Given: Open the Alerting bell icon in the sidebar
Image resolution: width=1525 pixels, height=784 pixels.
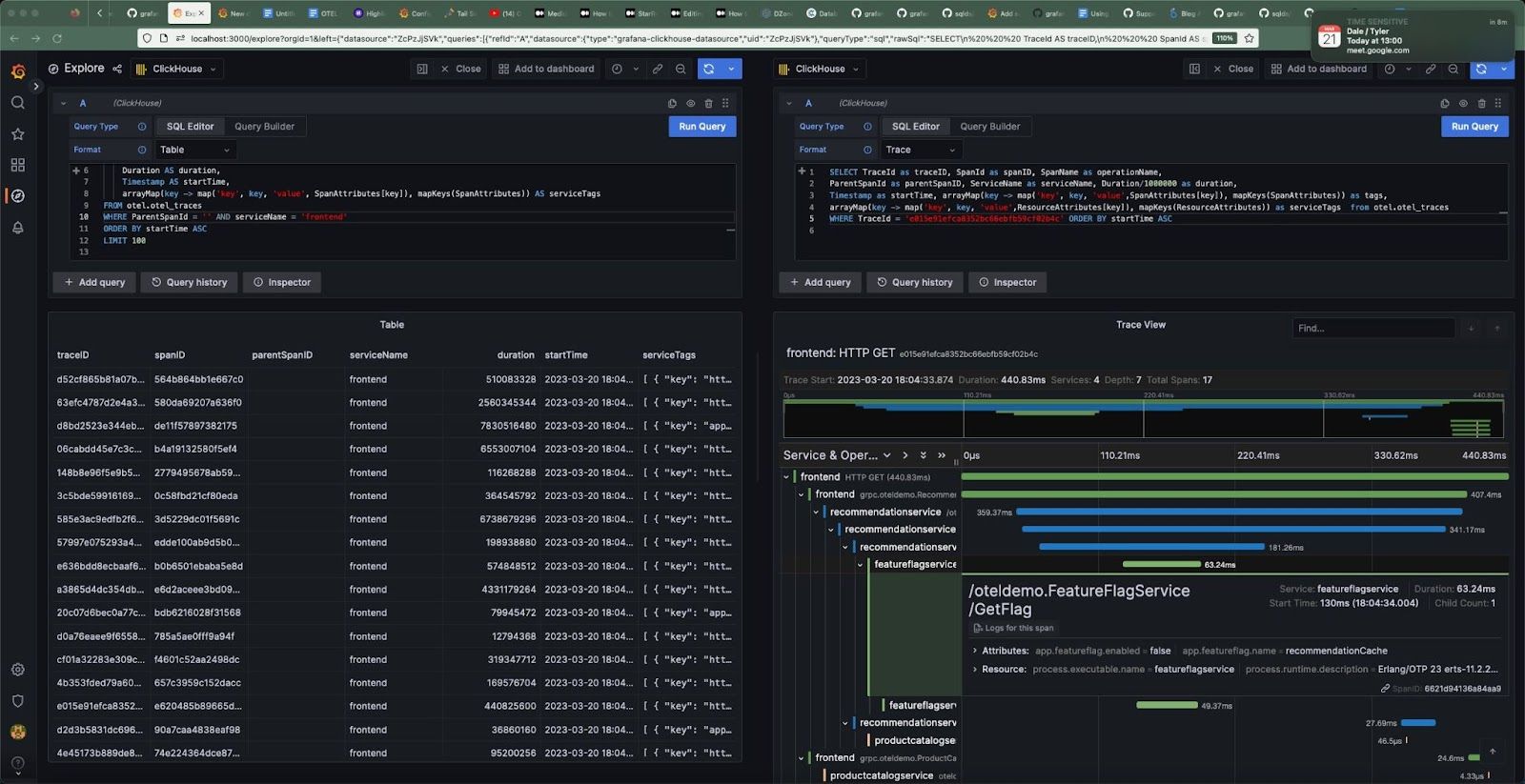Looking at the screenshot, I should point(17,227).
